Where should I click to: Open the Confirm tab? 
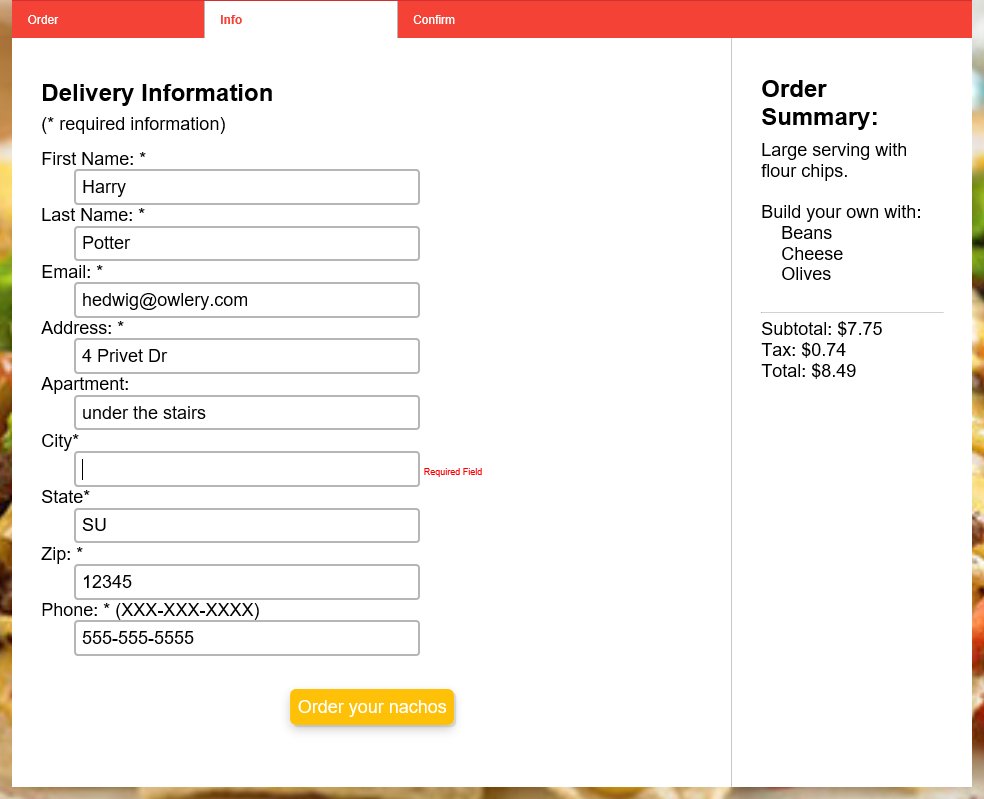tap(434, 20)
